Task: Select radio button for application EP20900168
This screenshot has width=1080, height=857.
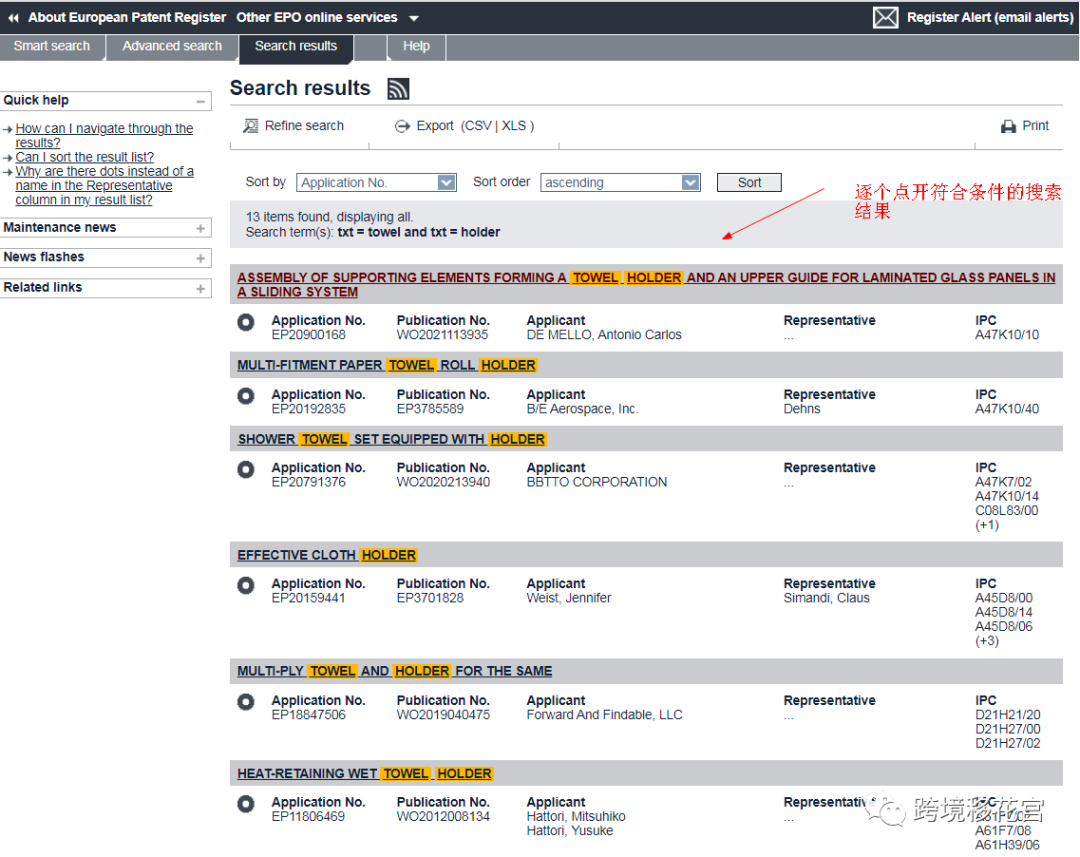Action: [246, 322]
